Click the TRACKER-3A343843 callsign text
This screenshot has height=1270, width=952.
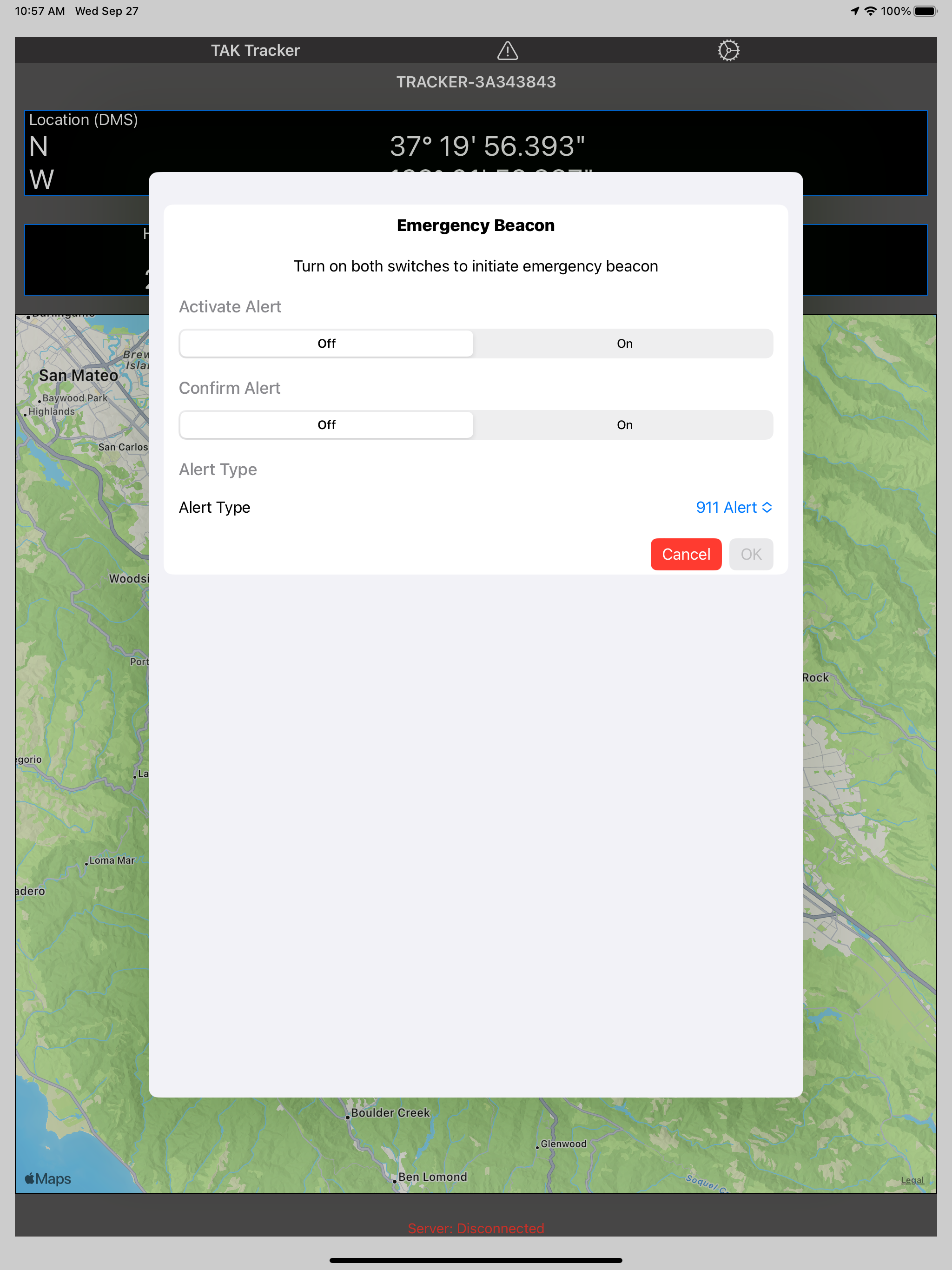click(476, 82)
